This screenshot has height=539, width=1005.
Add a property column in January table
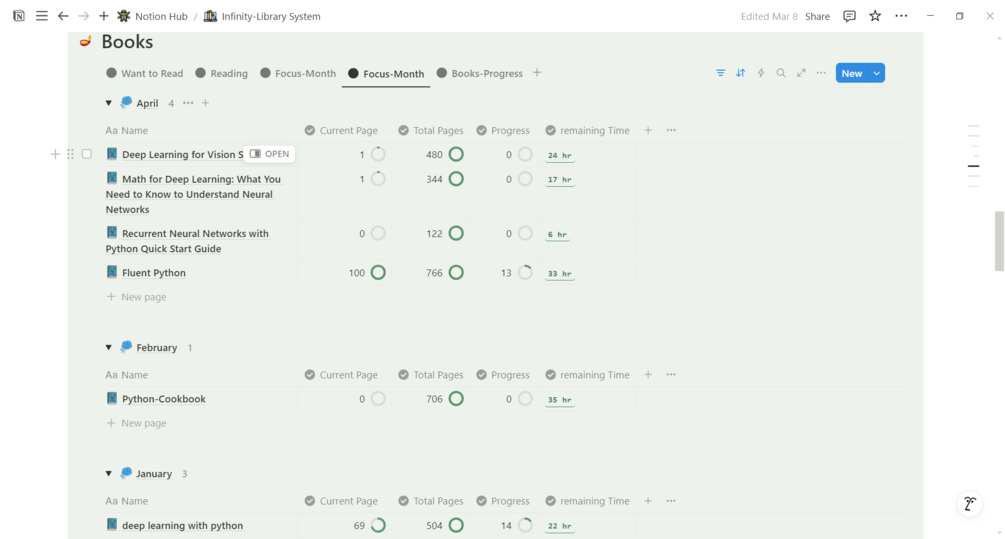point(648,501)
